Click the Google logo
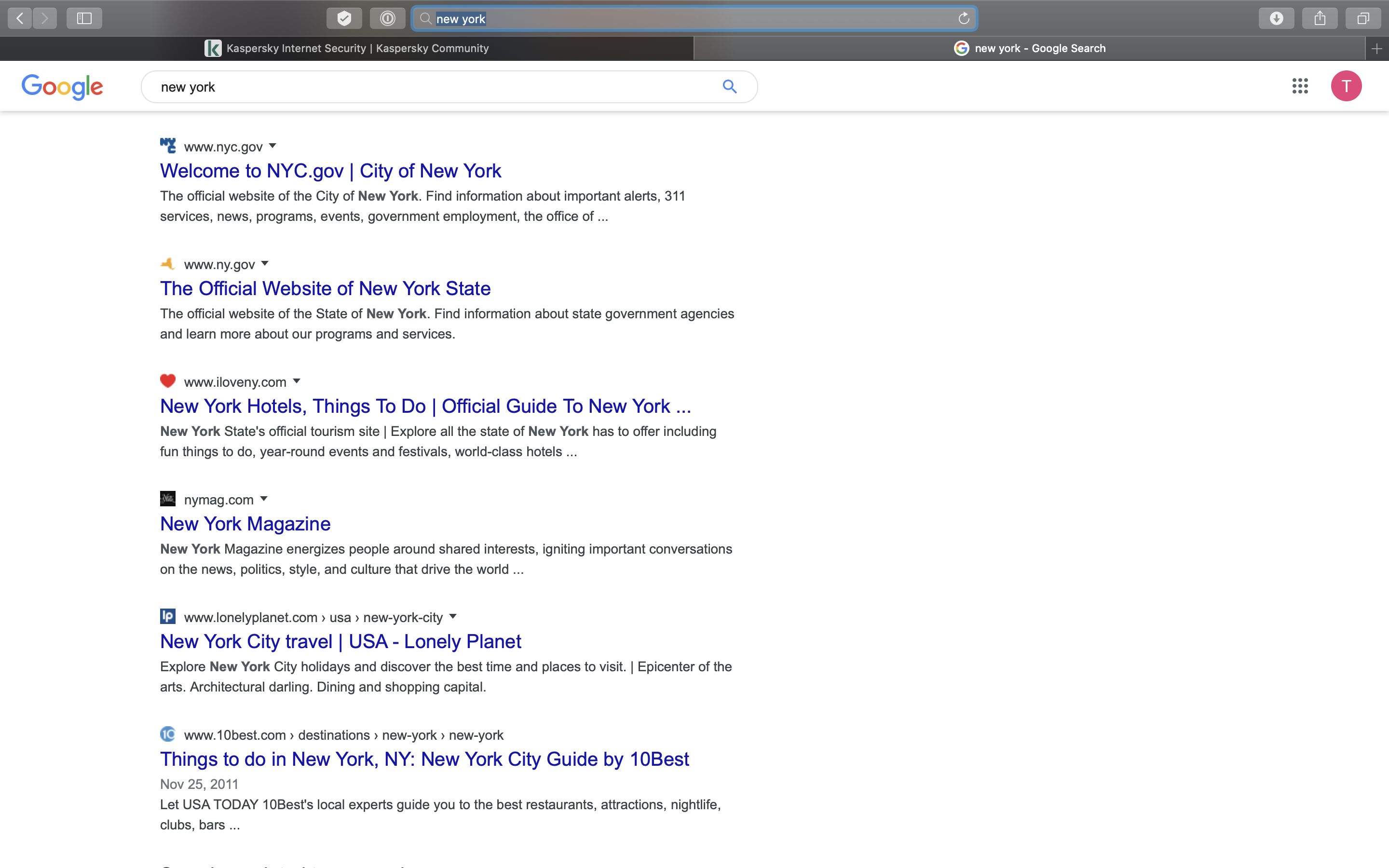The image size is (1389, 868). tap(62, 87)
